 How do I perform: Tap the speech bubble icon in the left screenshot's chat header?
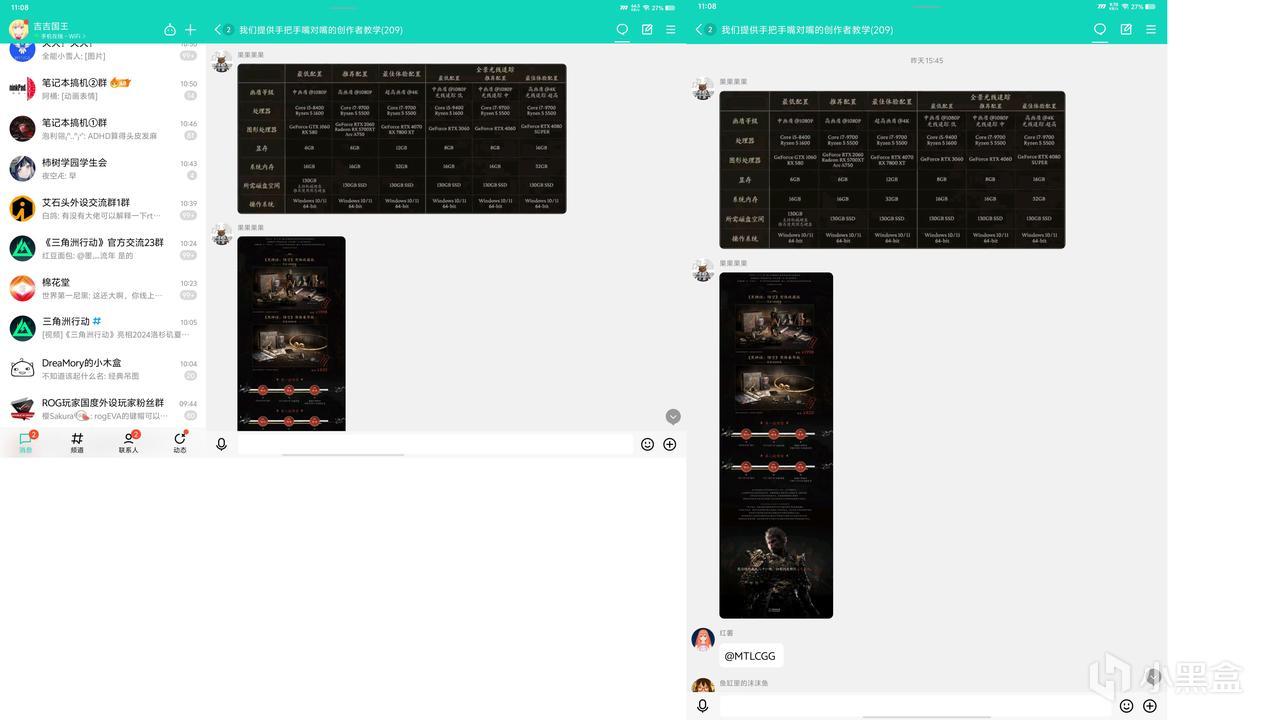click(x=622, y=30)
